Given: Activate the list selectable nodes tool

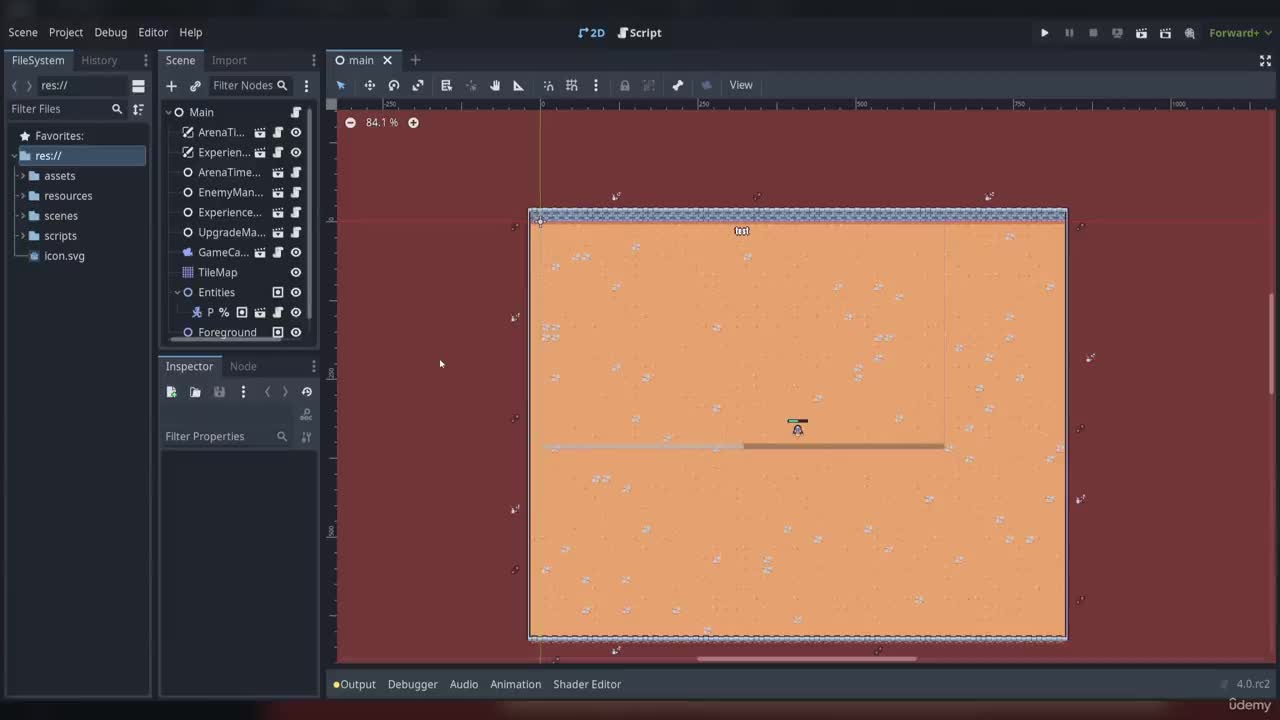Looking at the screenshot, I should 446,85.
